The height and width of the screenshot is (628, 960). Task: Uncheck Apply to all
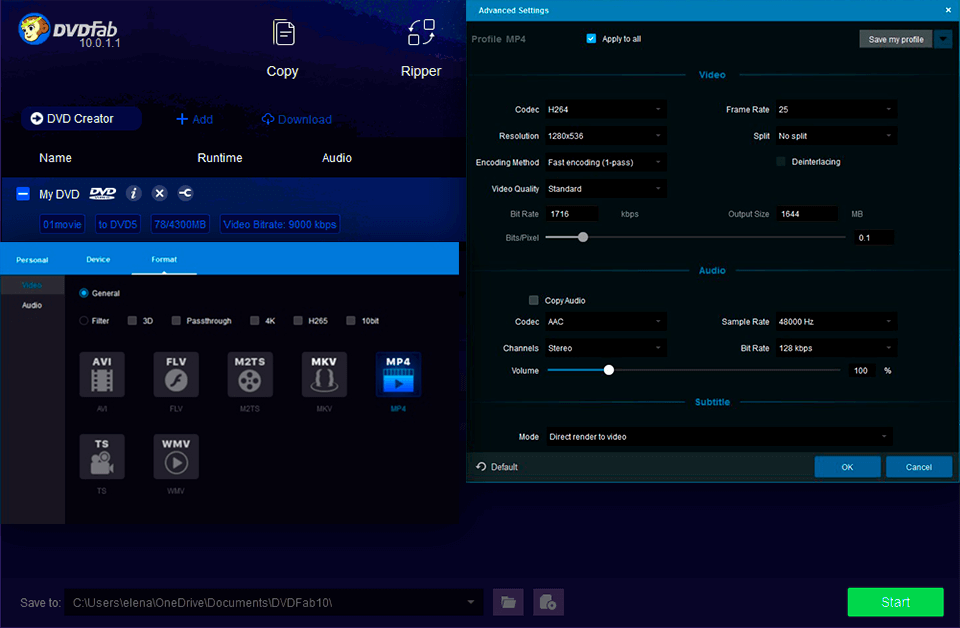point(590,39)
